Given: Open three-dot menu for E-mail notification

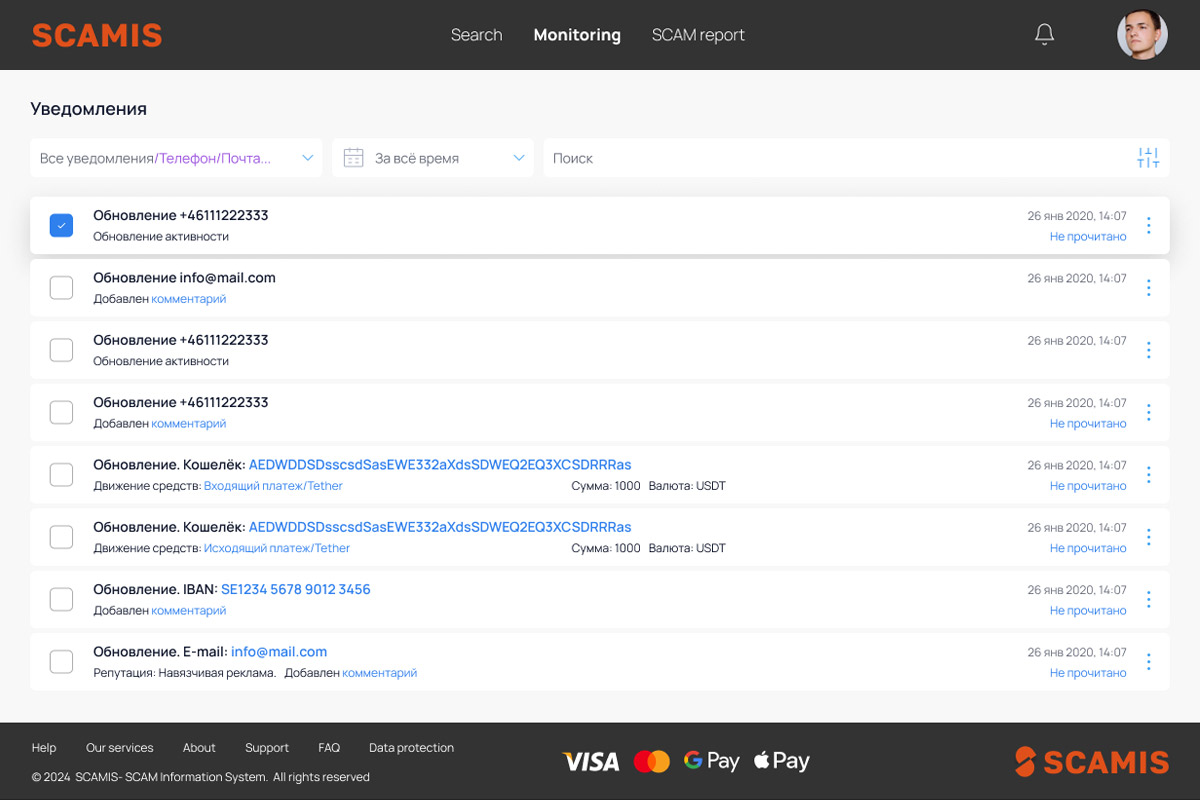Looking at the screenshot, I should click(x=1148, y=662).
